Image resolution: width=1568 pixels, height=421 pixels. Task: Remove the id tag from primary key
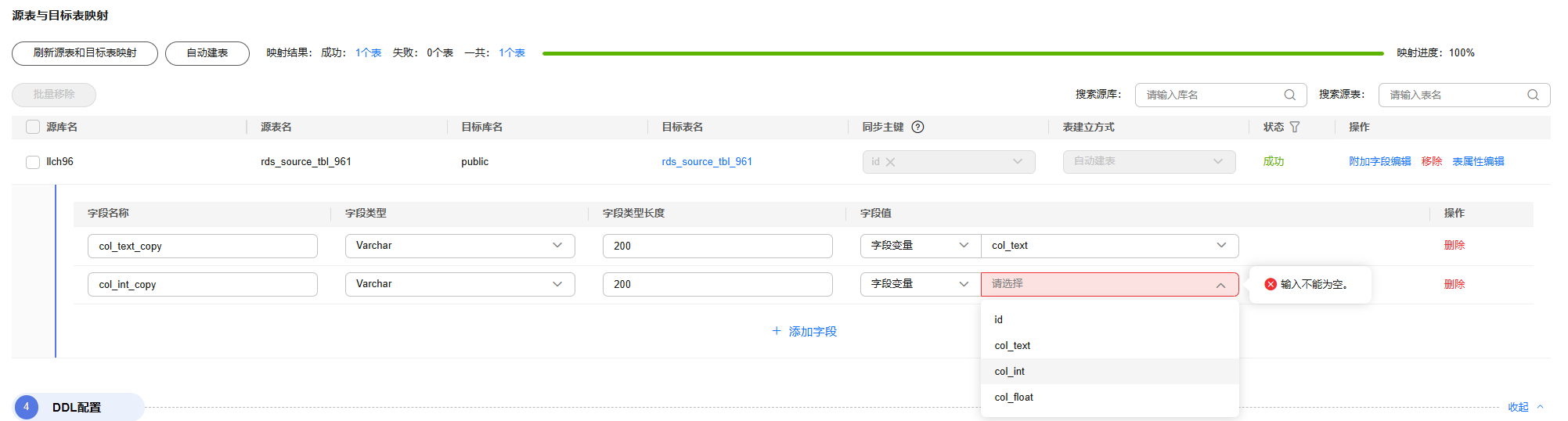891,162
